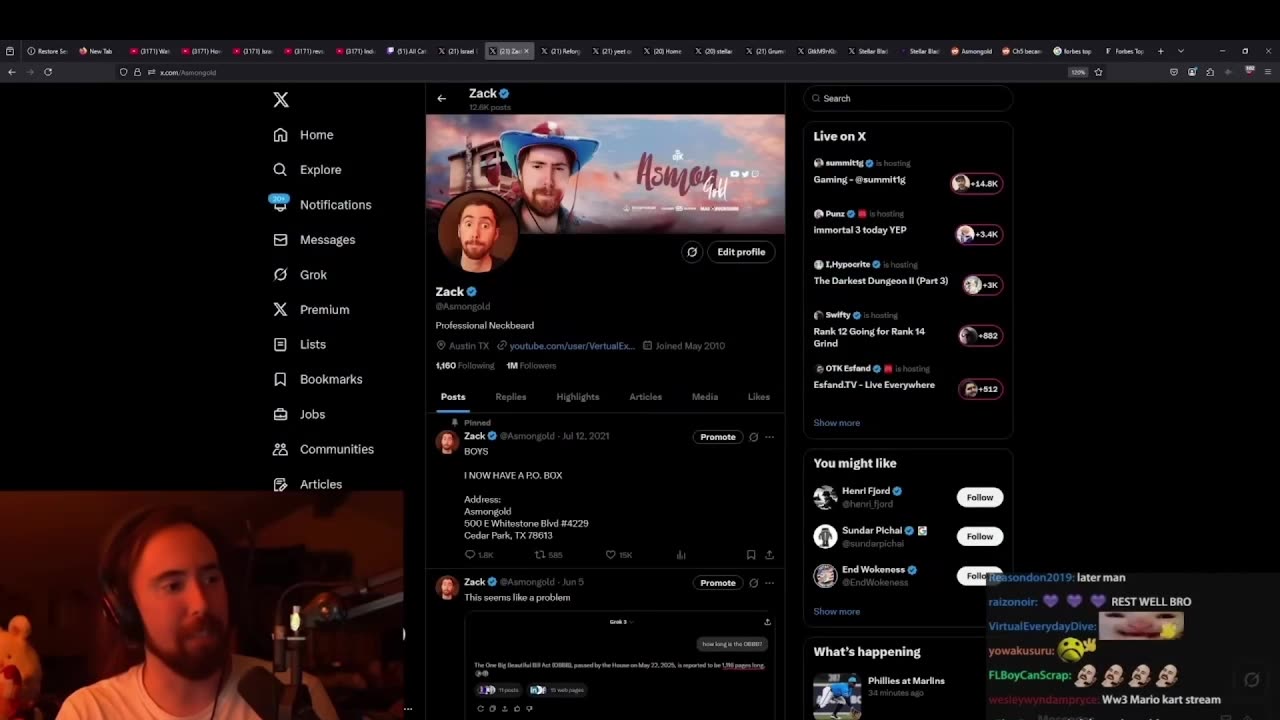Click Grok icon on Jun 5 post
The image size is (1280, 720).
coord(754,583)
